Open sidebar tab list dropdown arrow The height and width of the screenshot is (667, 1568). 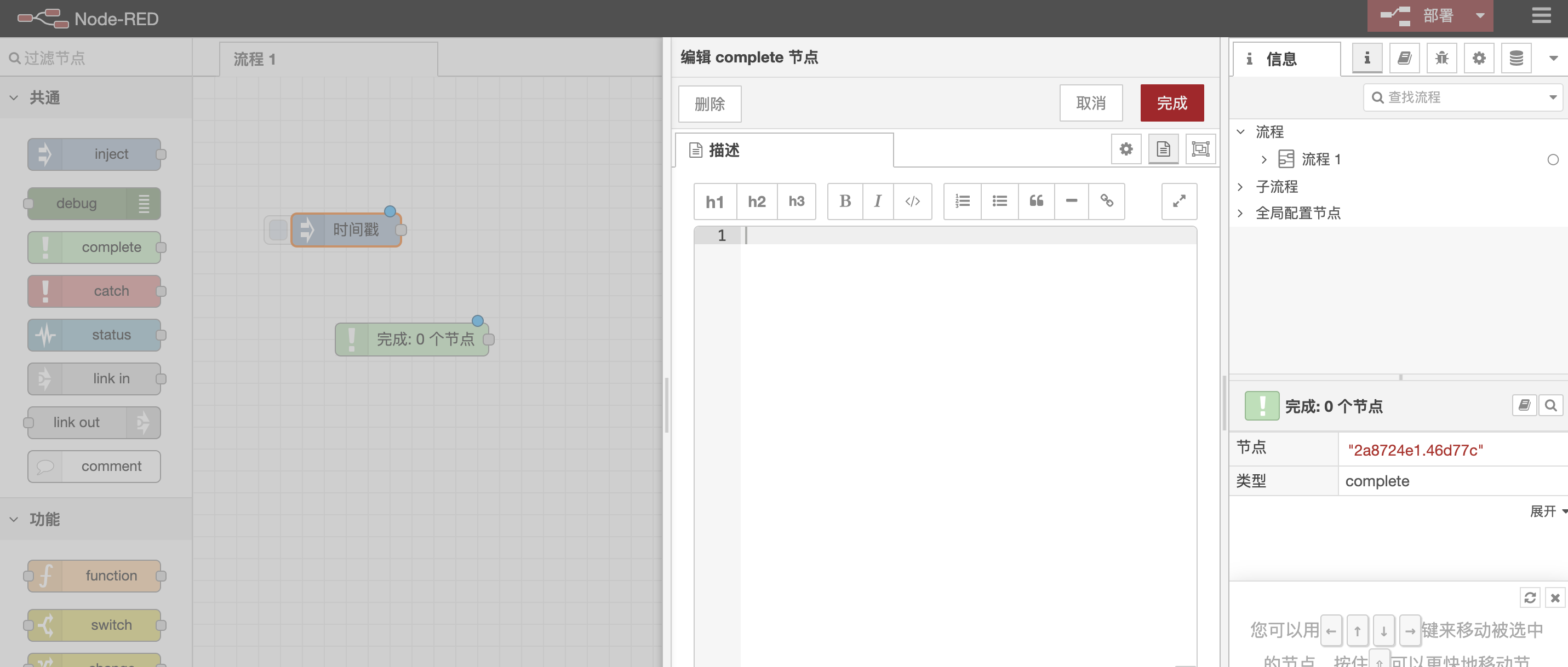coord(1553,59)
